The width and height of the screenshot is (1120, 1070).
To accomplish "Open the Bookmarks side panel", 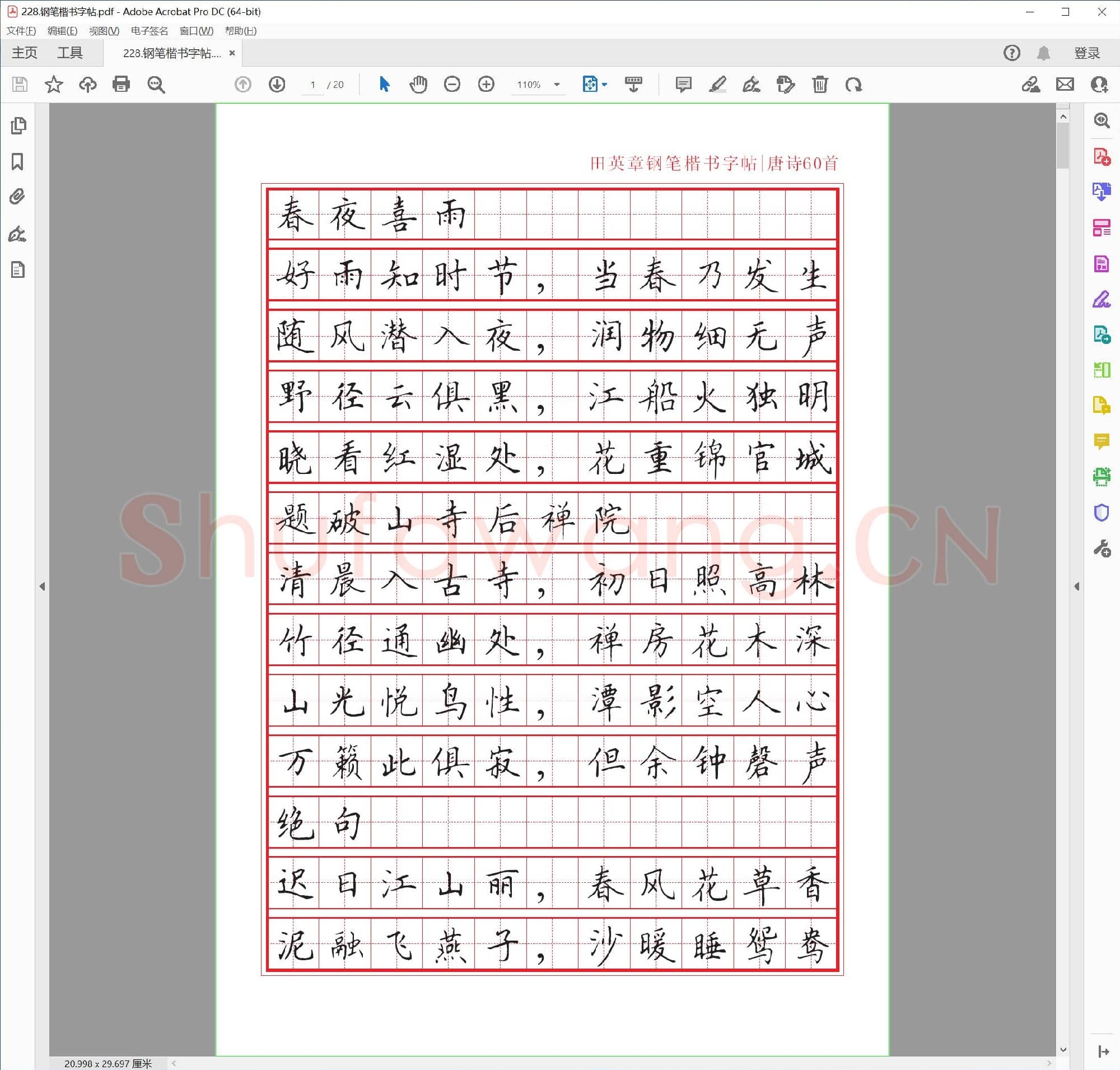I will coord(18,162).
